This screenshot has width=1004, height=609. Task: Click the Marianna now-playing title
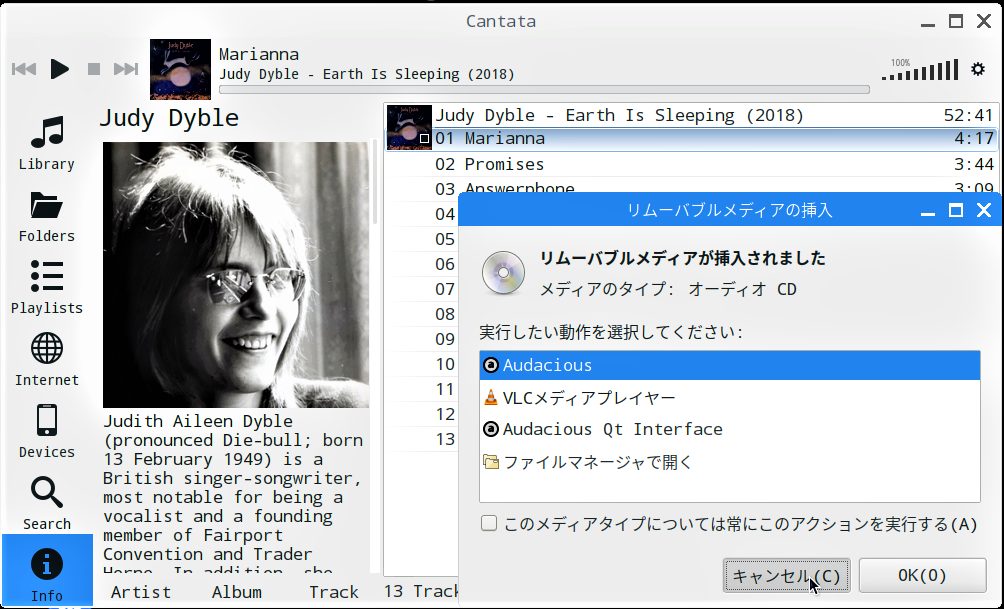(259, 54)
